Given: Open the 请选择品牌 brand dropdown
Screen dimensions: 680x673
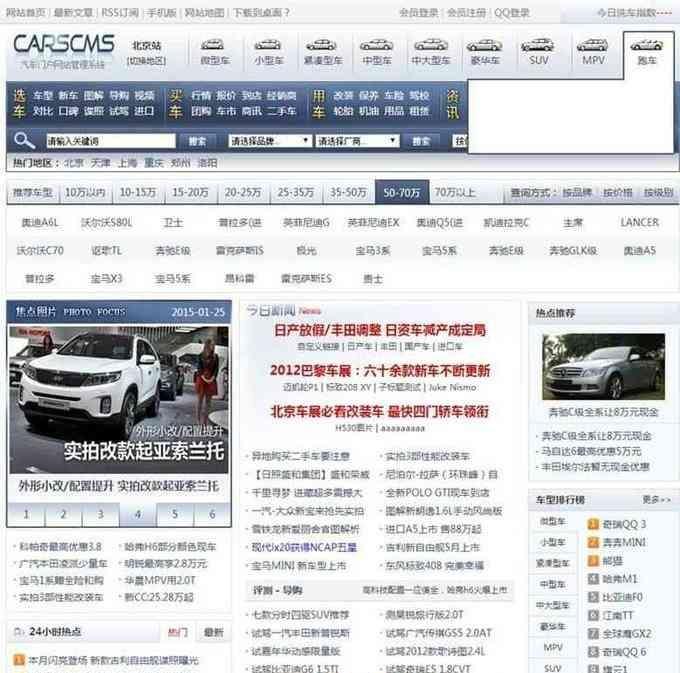Looking at the screenshot, I should pyautogui.click(x=270, y=141).
